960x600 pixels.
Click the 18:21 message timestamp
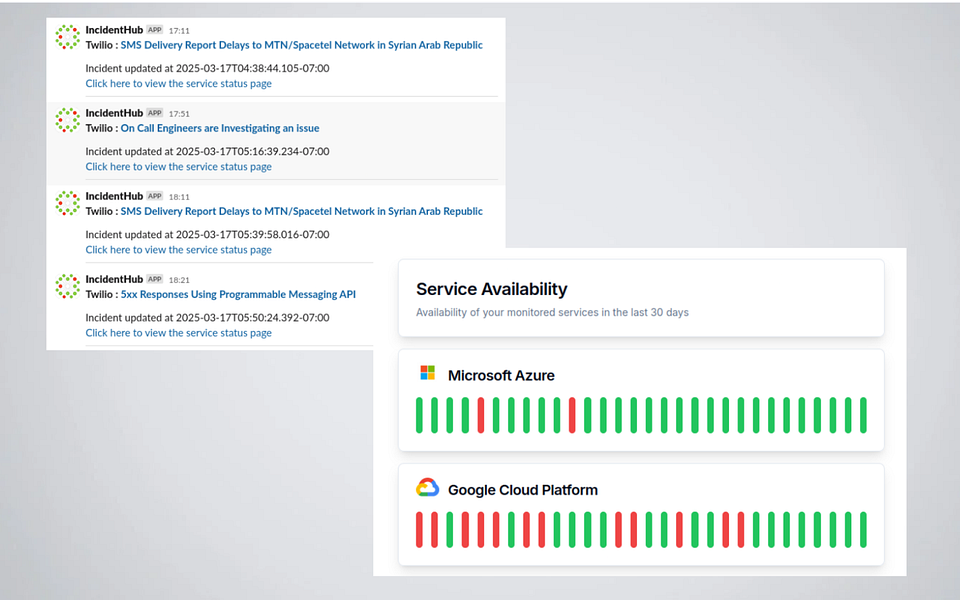click(x=179, y=280)
